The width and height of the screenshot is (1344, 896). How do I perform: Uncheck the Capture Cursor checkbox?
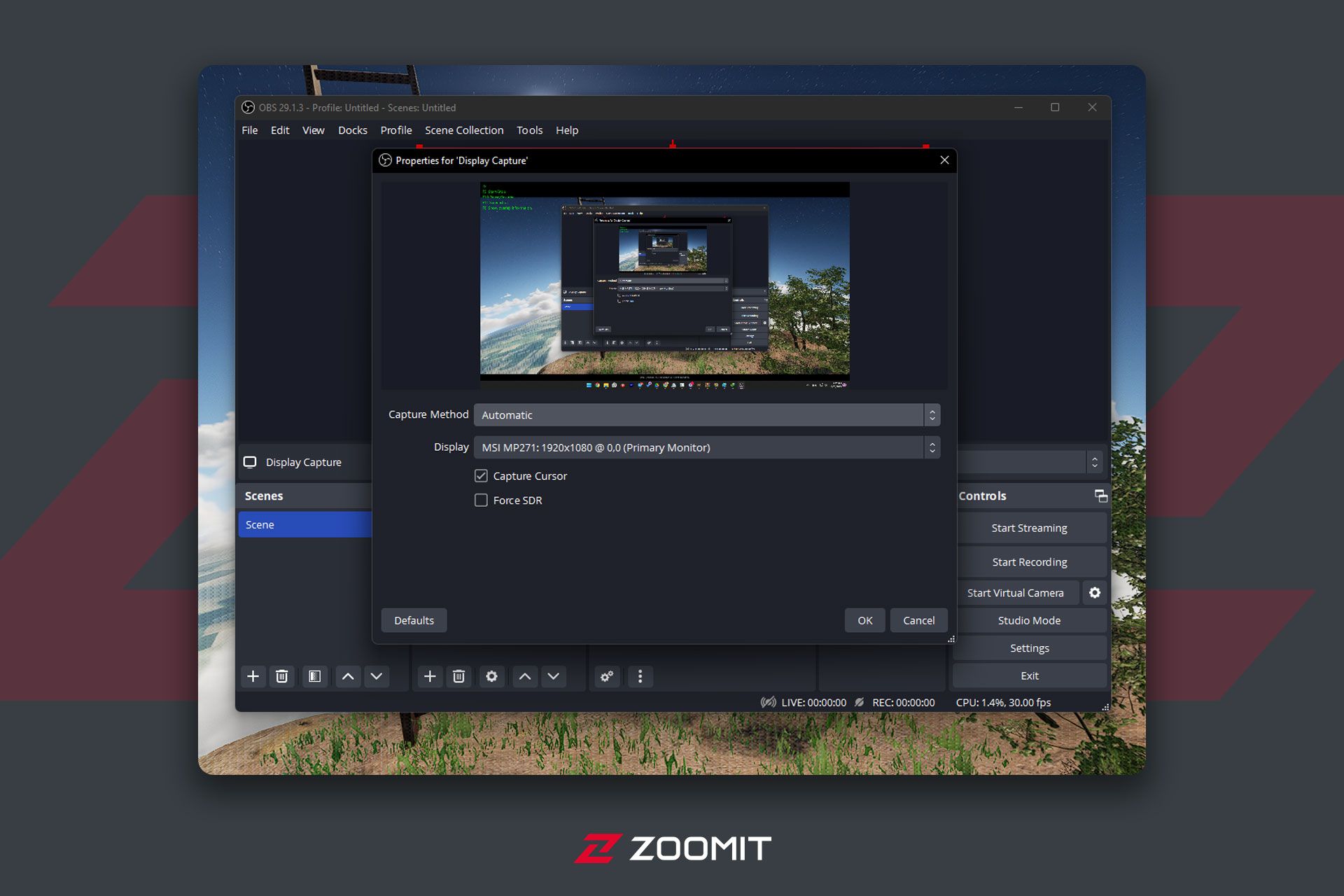tap(481, 476)
